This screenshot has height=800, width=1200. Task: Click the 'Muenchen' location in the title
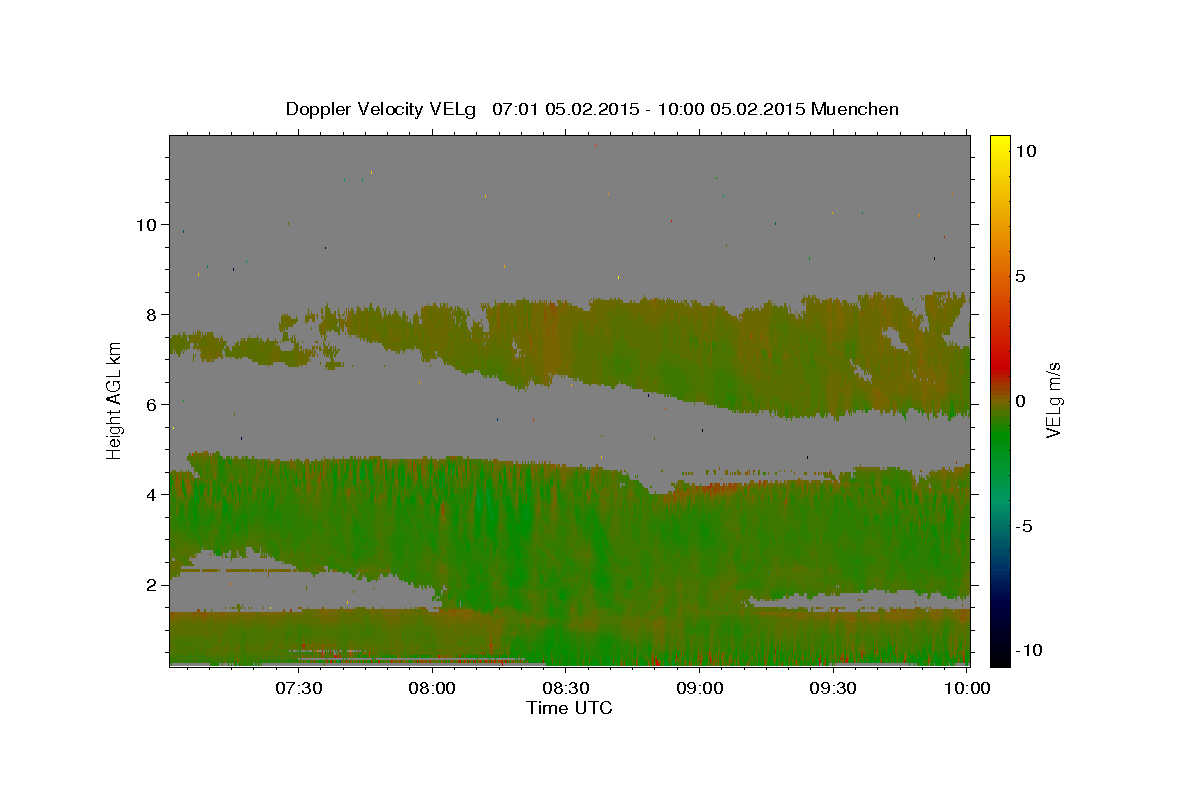[x=855, y=109]
